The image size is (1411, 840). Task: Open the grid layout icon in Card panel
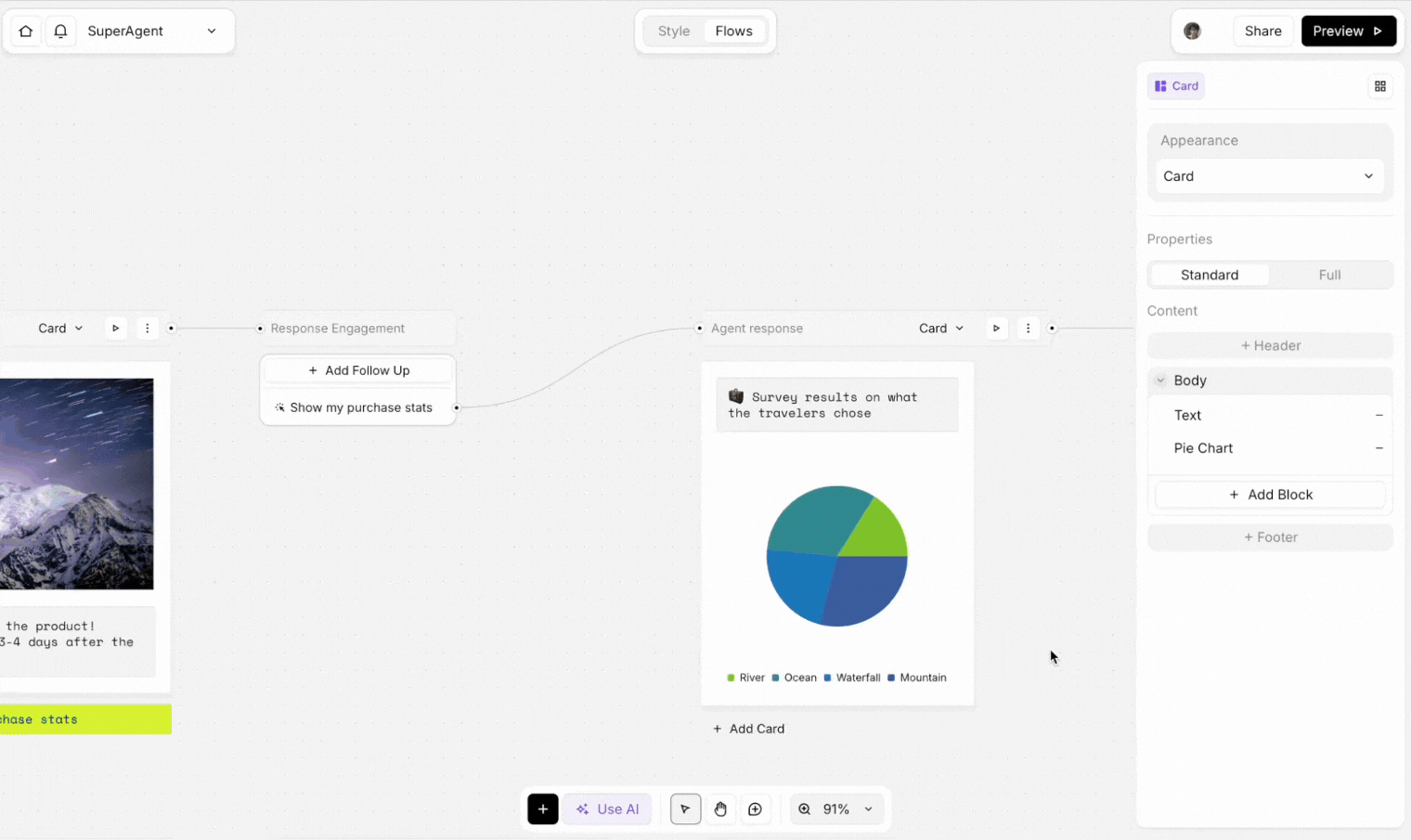pos(1380,85)
